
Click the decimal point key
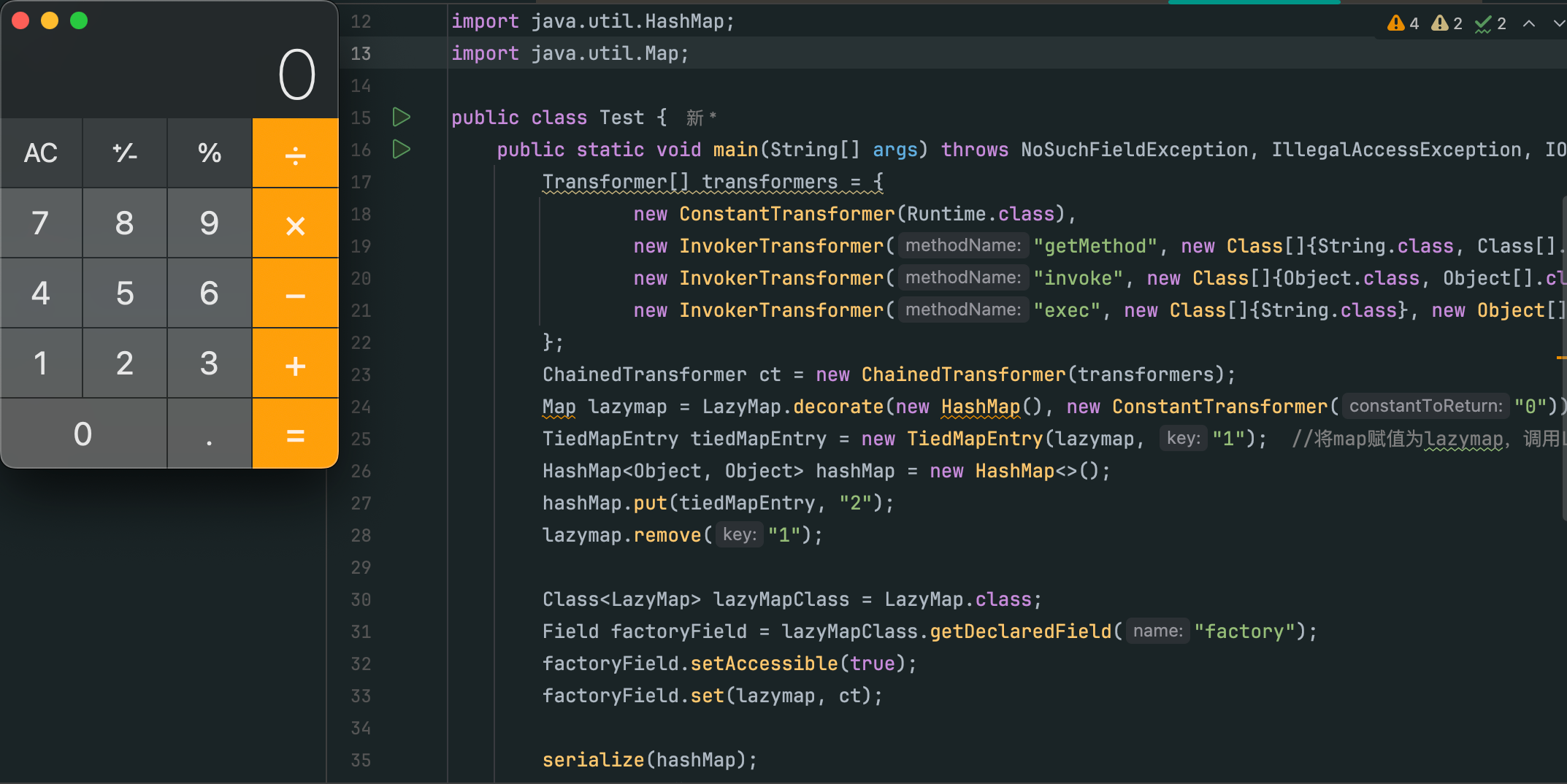210,434
